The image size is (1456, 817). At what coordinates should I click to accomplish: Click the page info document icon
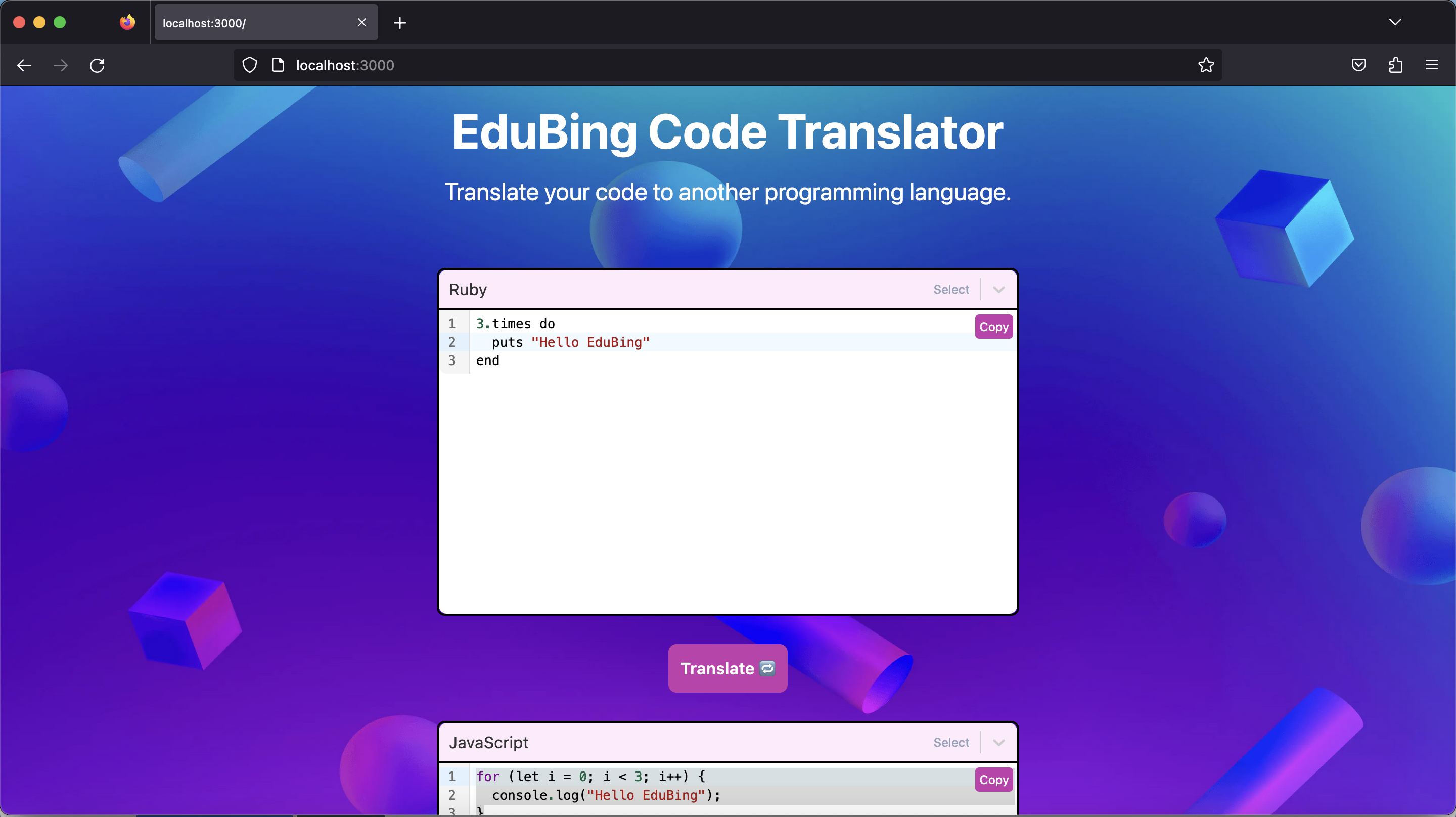pyautogui.click(x=278, y=65)
